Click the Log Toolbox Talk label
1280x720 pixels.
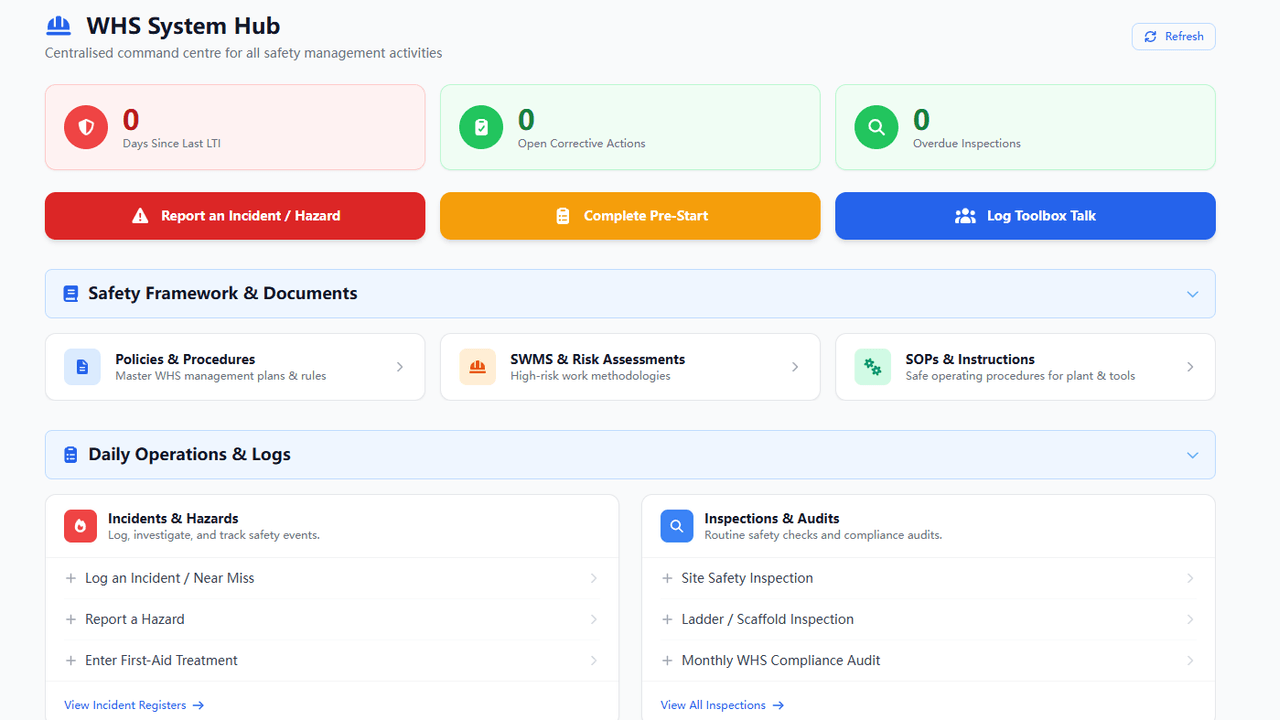click(1041, 216)
